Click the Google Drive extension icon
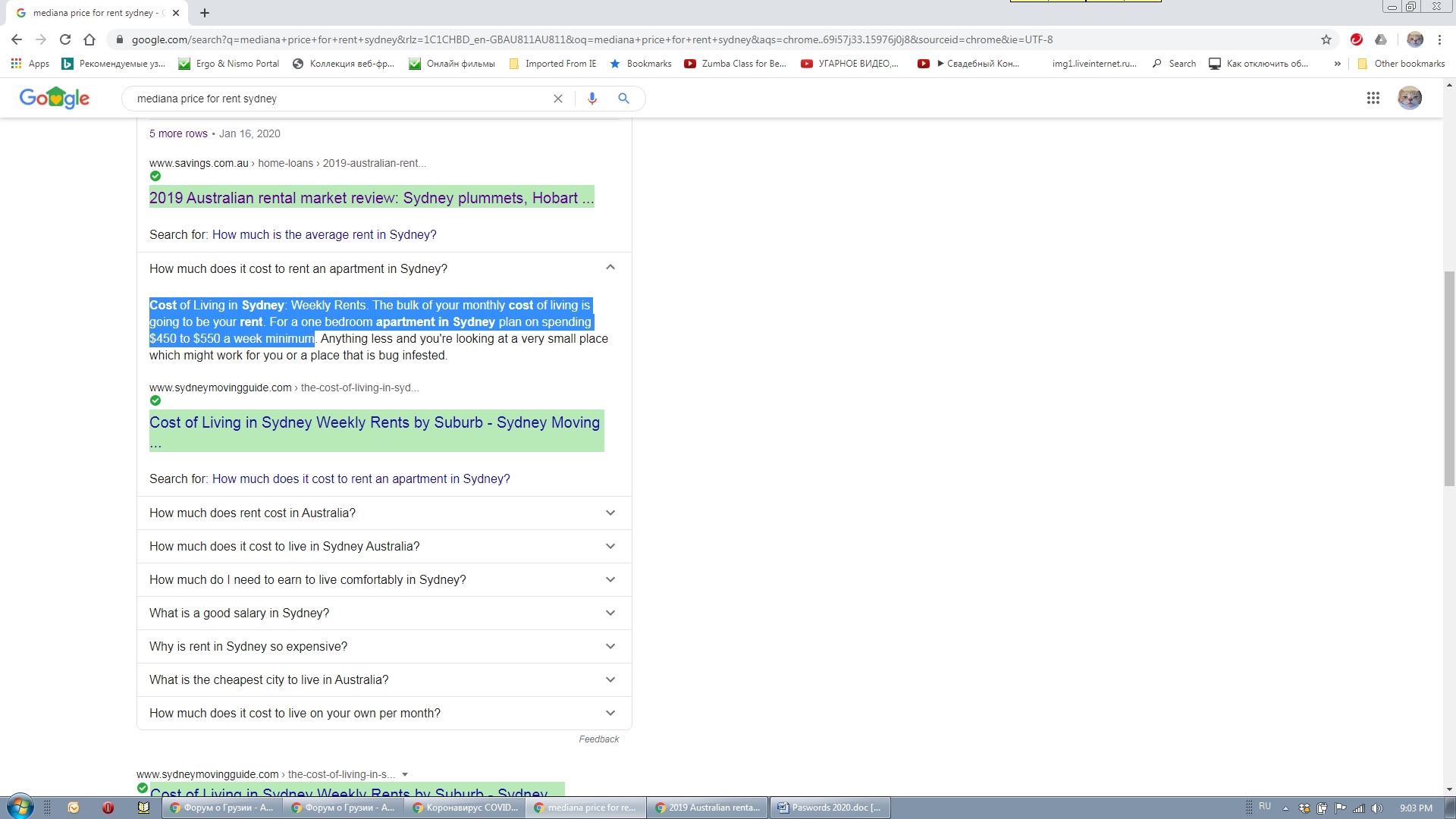1456x819 pixels. pos(1381,39)
